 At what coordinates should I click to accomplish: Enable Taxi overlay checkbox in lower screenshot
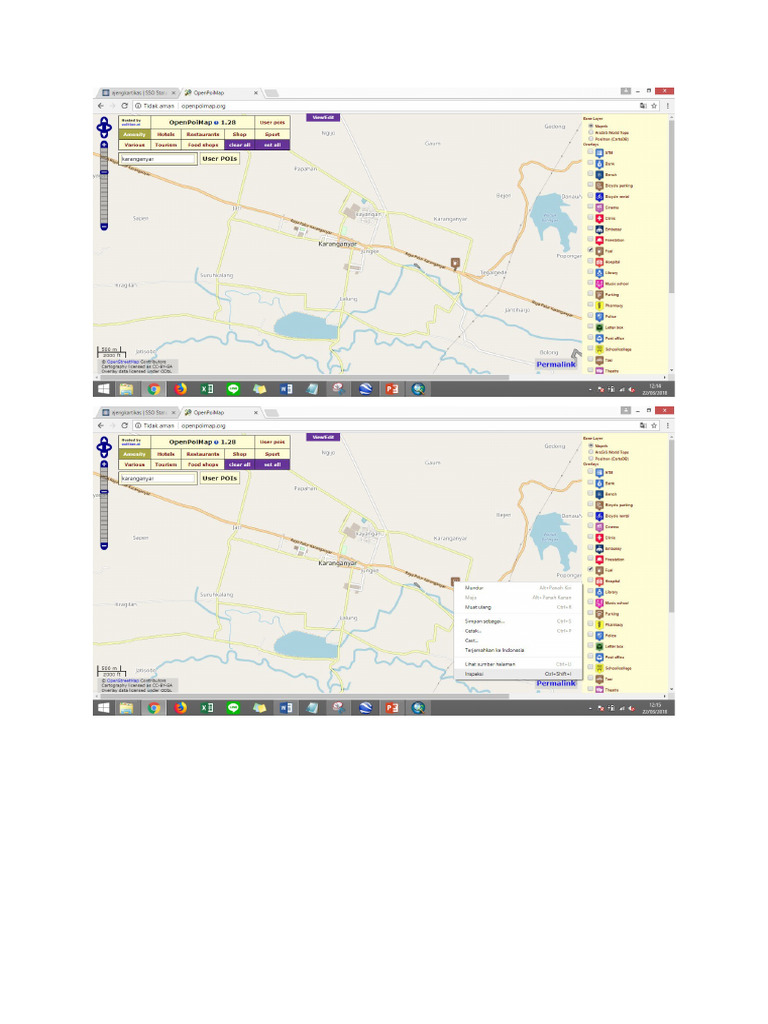pos(590,679)
